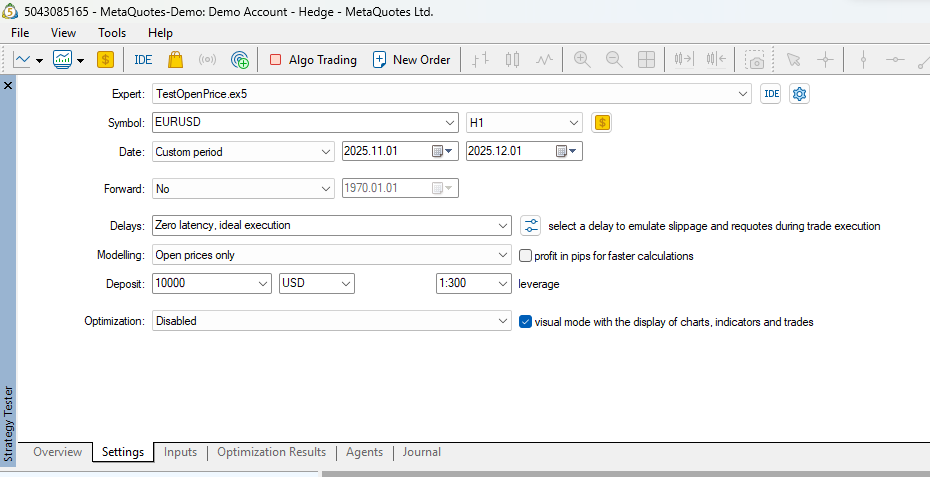Click the screenshot camera icon

coord(754,59)
